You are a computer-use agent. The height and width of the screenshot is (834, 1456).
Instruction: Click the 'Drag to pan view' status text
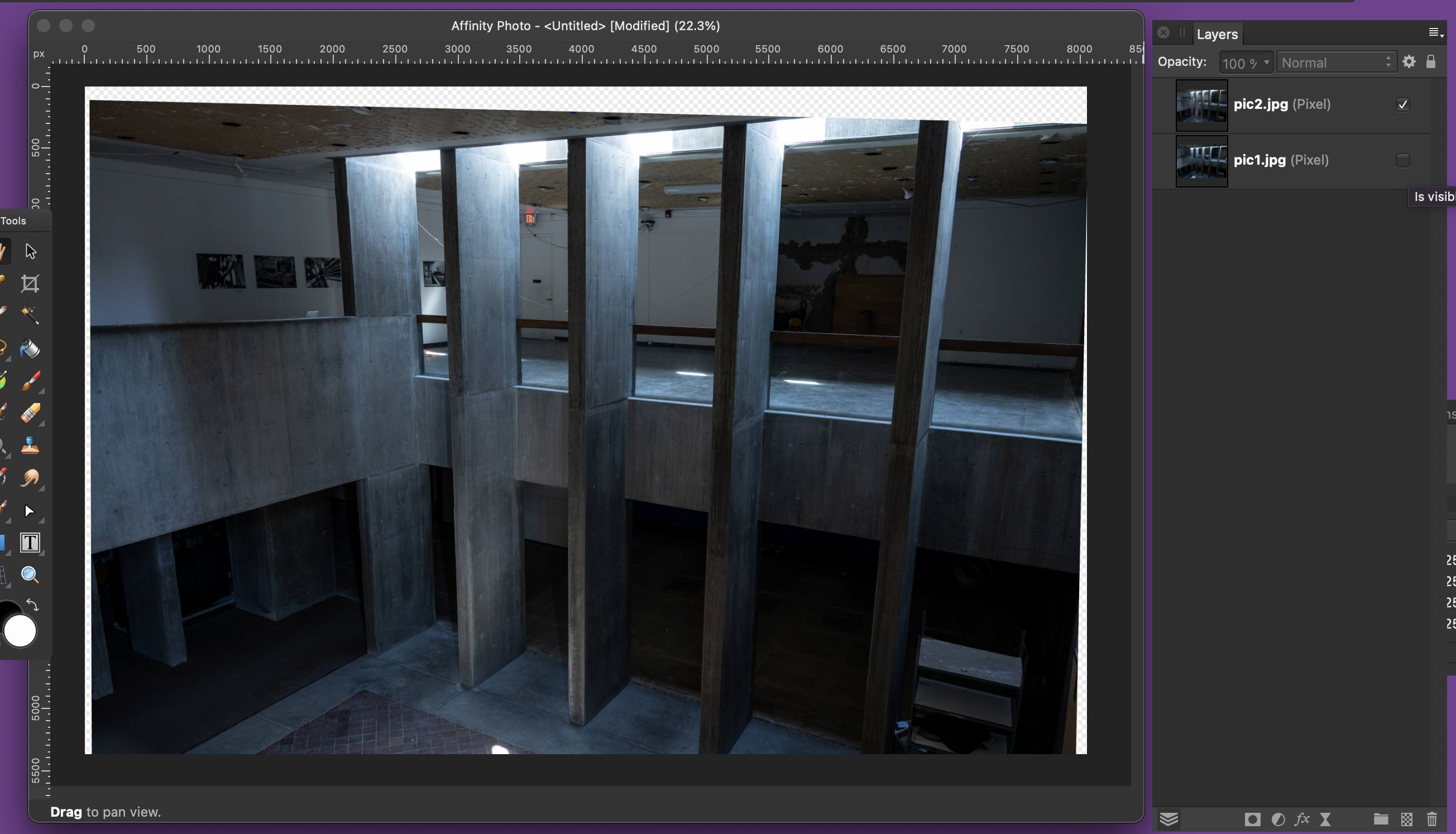point(106,812)
